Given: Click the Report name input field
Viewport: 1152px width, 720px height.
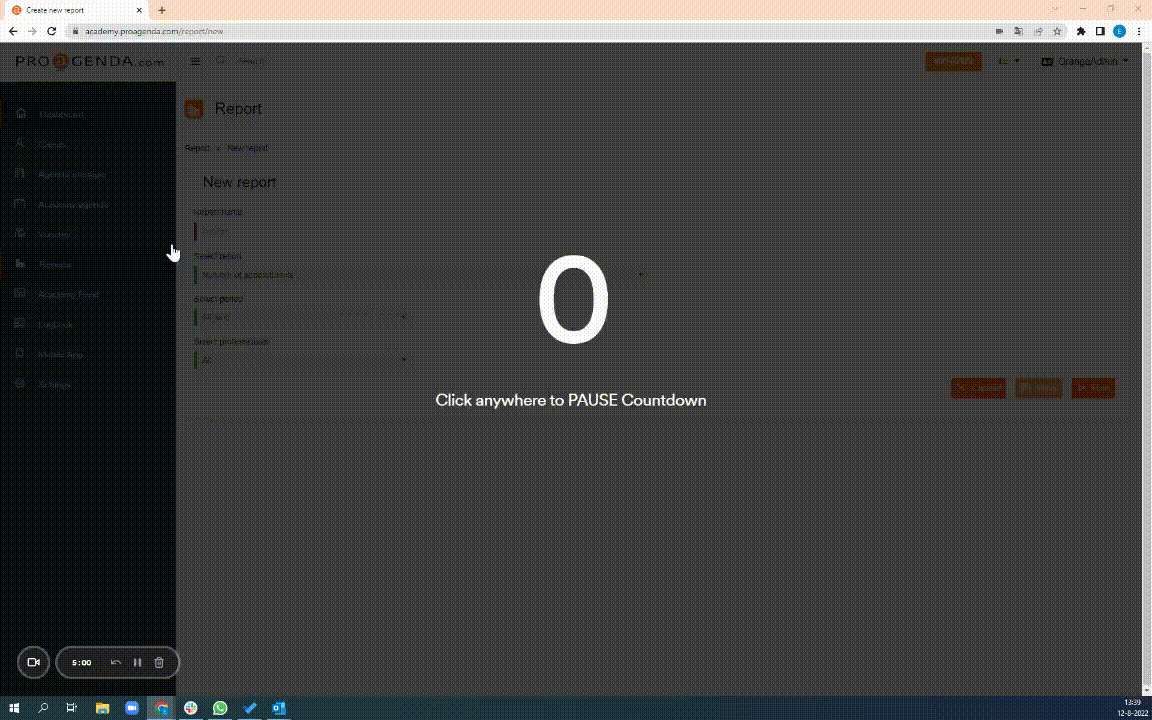Looking at the screenshot, I should (x=300, y=232).
